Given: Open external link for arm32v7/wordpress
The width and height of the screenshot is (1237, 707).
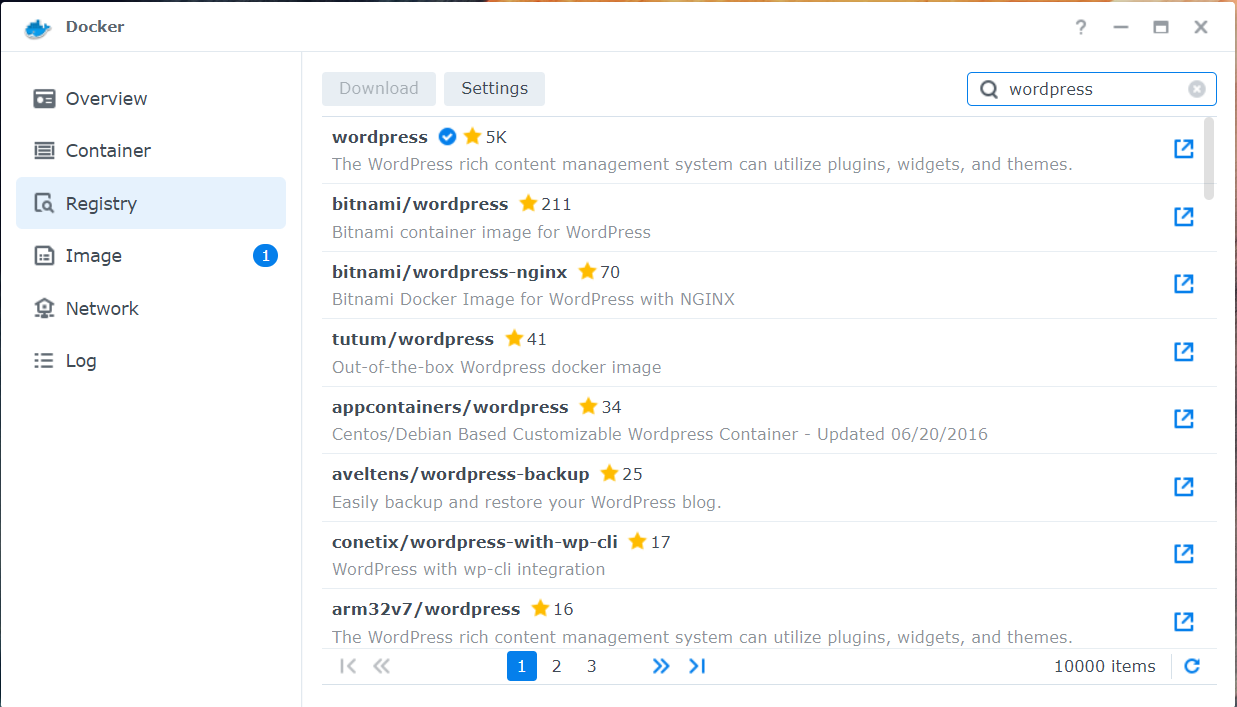Looking at the screenshot, I should coord(1184,622).
